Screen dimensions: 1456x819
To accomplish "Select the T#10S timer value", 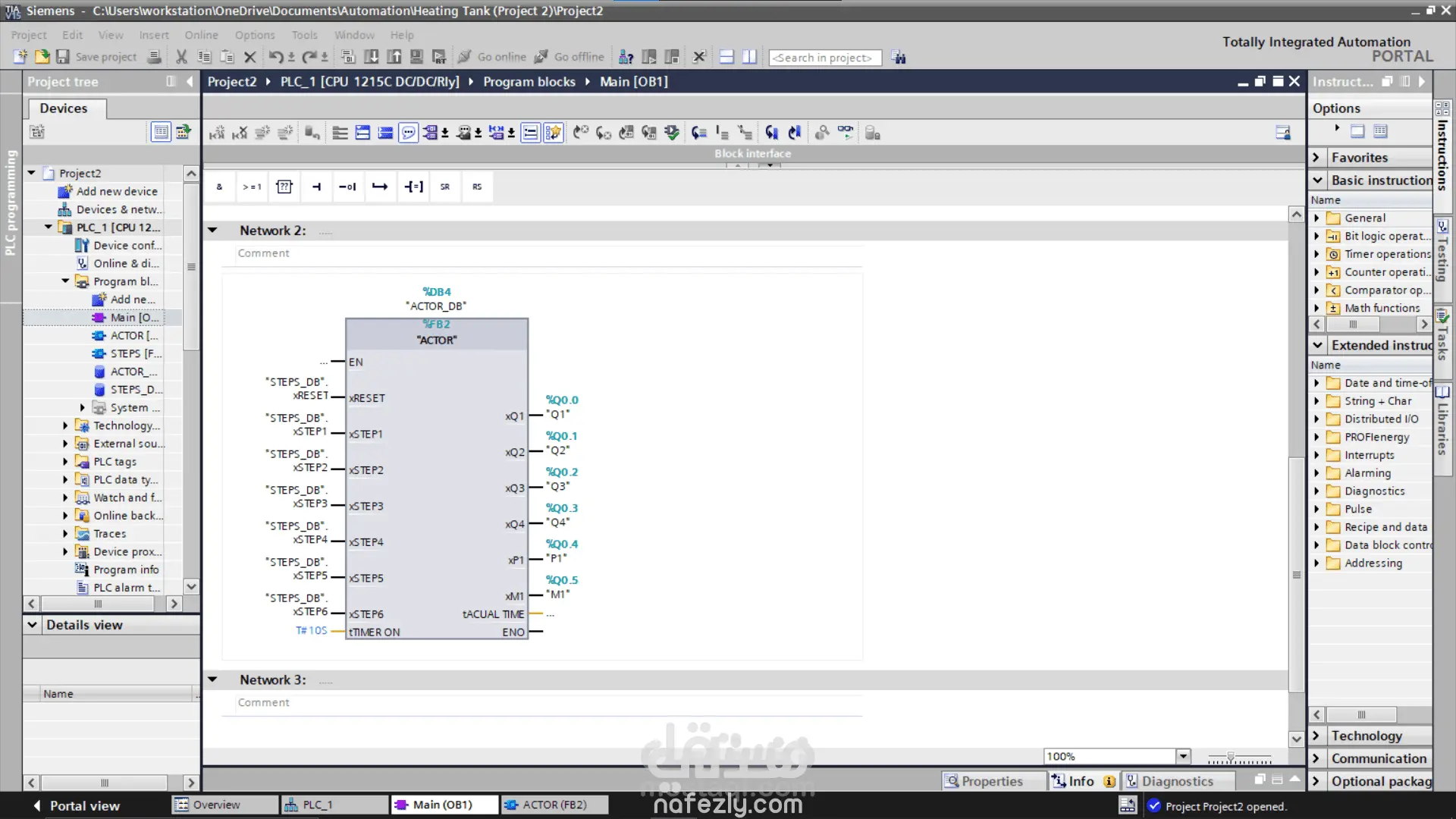I will 311,631.
